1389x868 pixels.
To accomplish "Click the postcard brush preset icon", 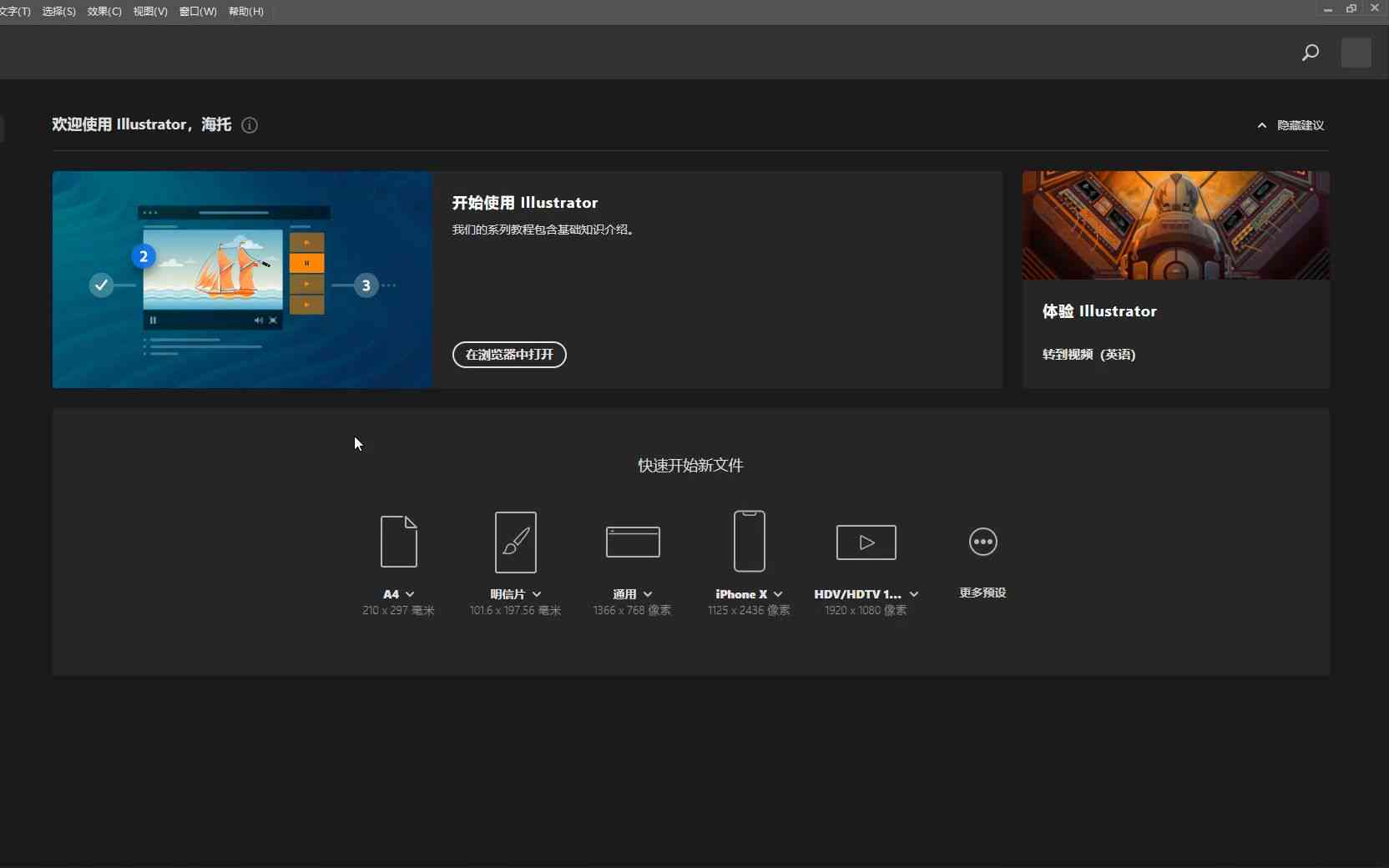I will [x=516, y=542].
